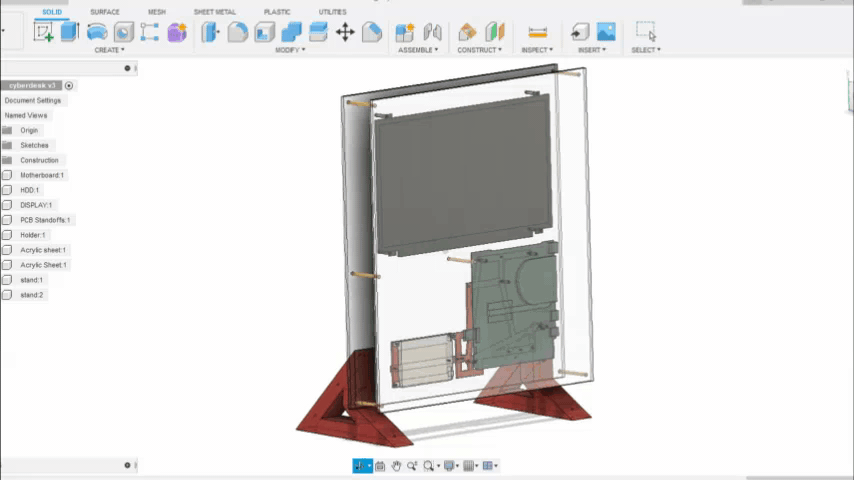Activate the Move/Copy tool
This screenshot has width=854, height=480.
click(345, 32)
